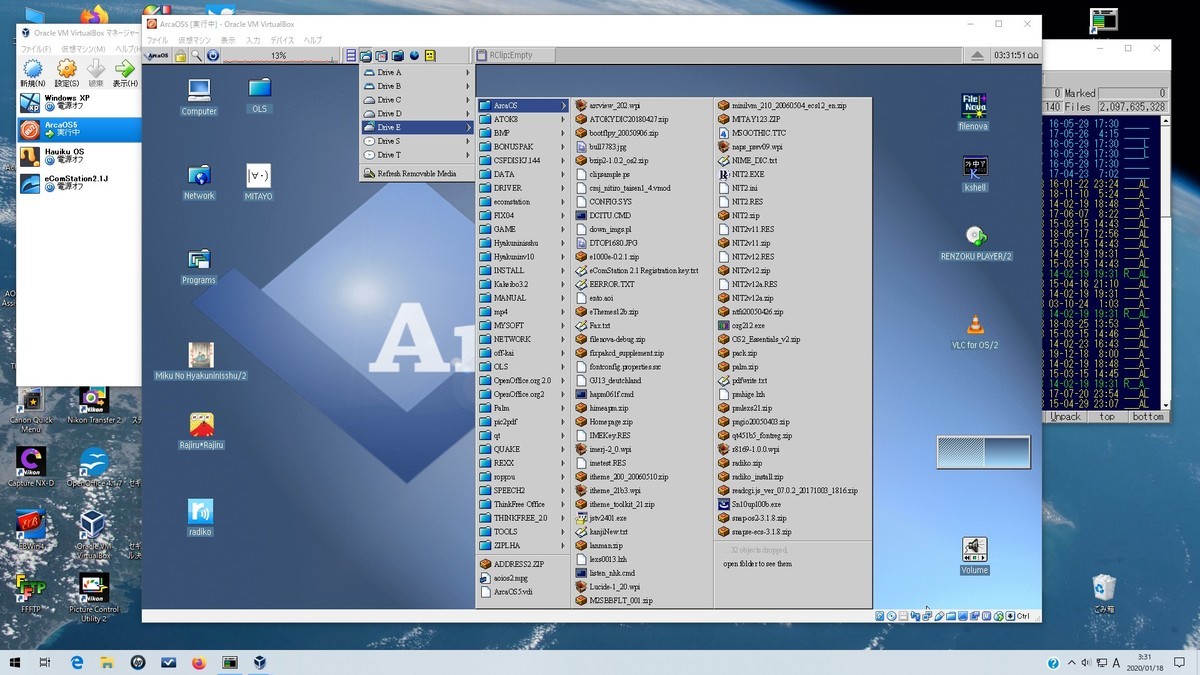
Task: Click the gradient window switcher widget
Action: 983,452
